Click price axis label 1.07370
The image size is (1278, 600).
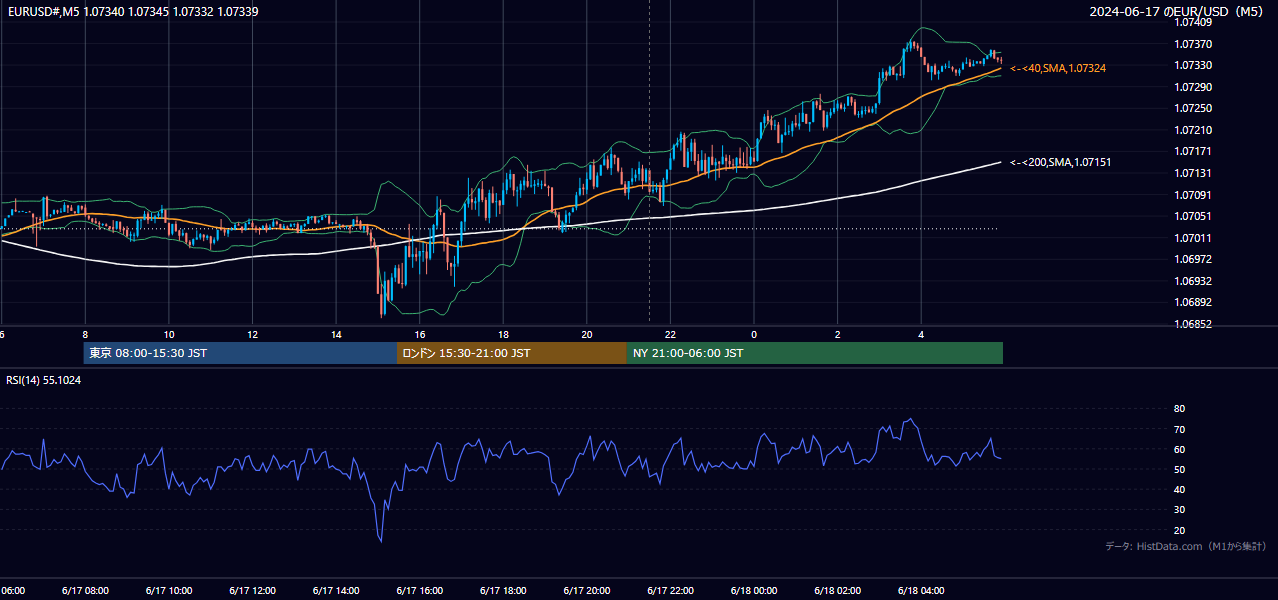1192,44
